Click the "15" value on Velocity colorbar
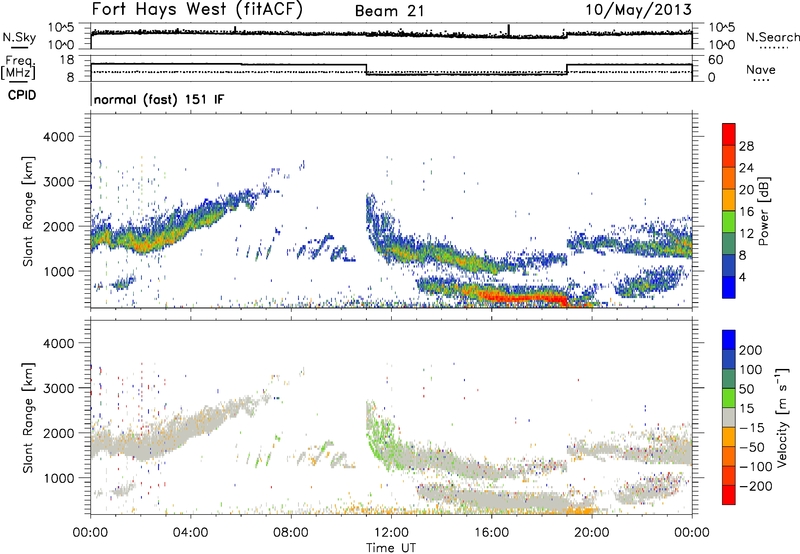The width and height of the screenshot is (800, 554). (746, 408)
